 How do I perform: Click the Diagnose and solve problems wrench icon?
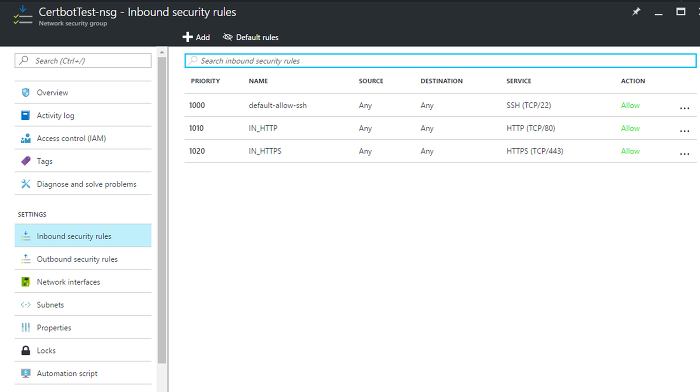pyautogui.click(x=25, y=184)
